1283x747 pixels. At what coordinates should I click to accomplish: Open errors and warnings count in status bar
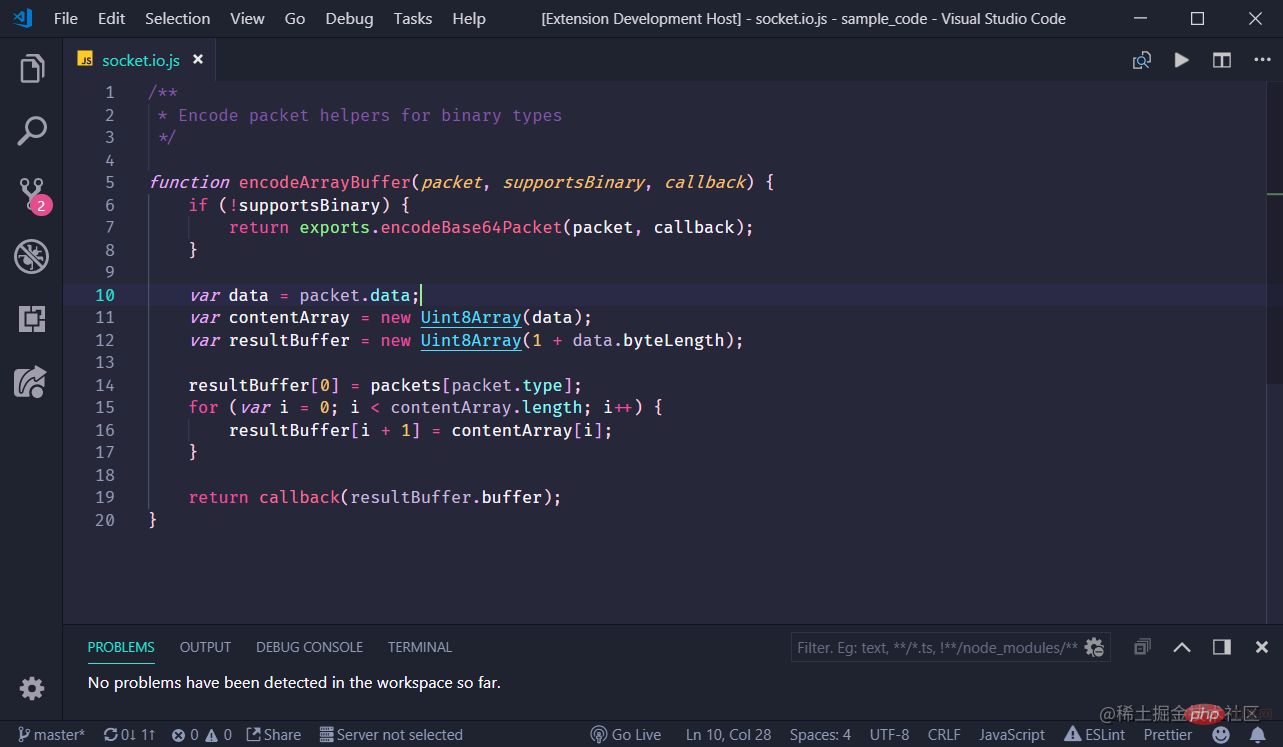(x=201, y=735)
